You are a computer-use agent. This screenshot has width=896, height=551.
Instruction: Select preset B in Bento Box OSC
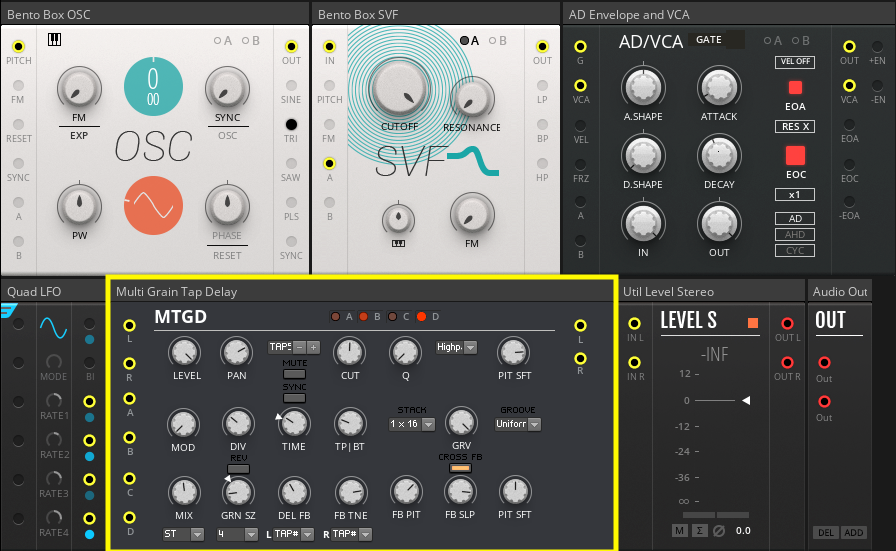tap(245, 41)
